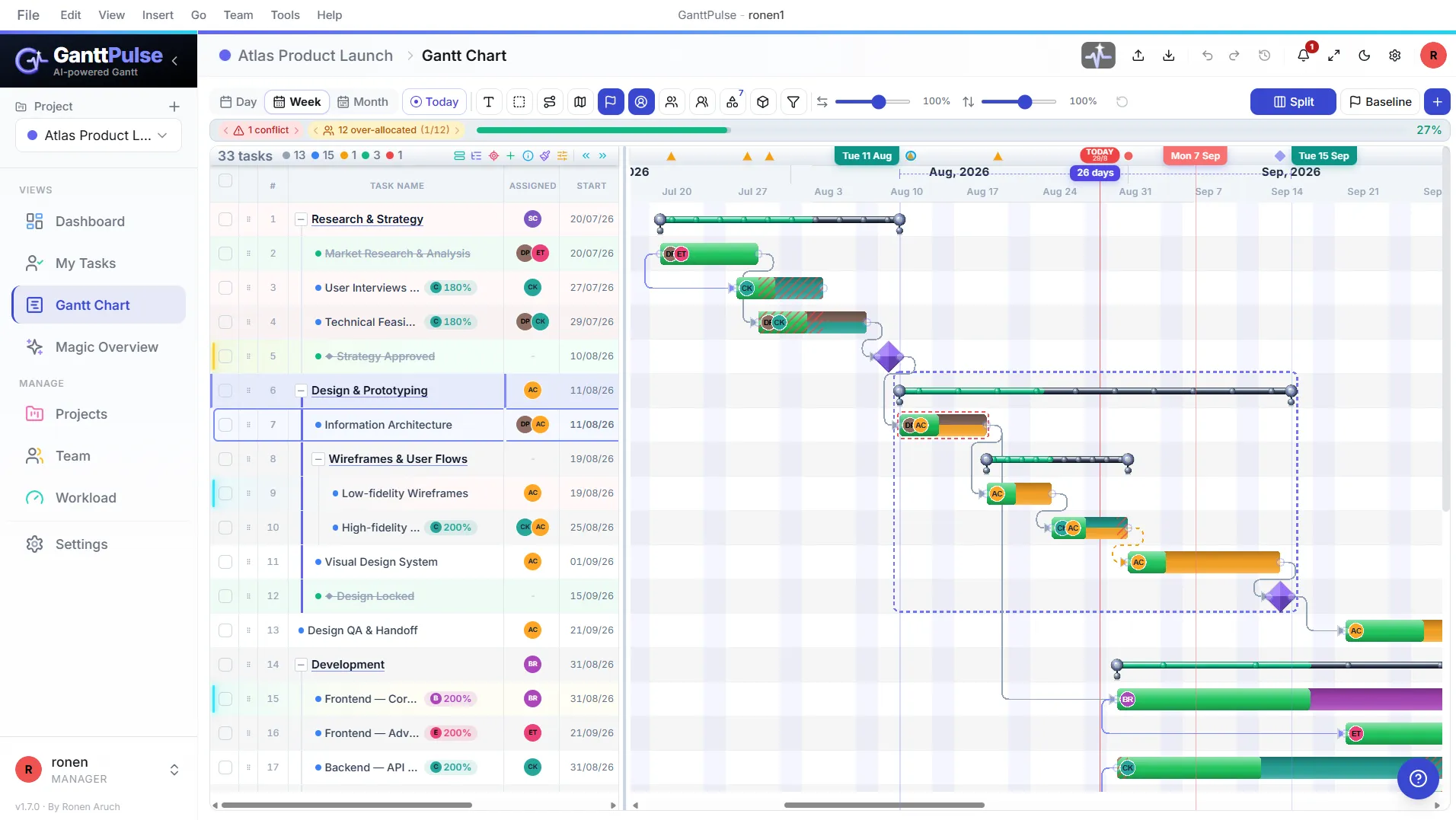Jump to Today
The image size is (1456, 820).
coord(434,102)
